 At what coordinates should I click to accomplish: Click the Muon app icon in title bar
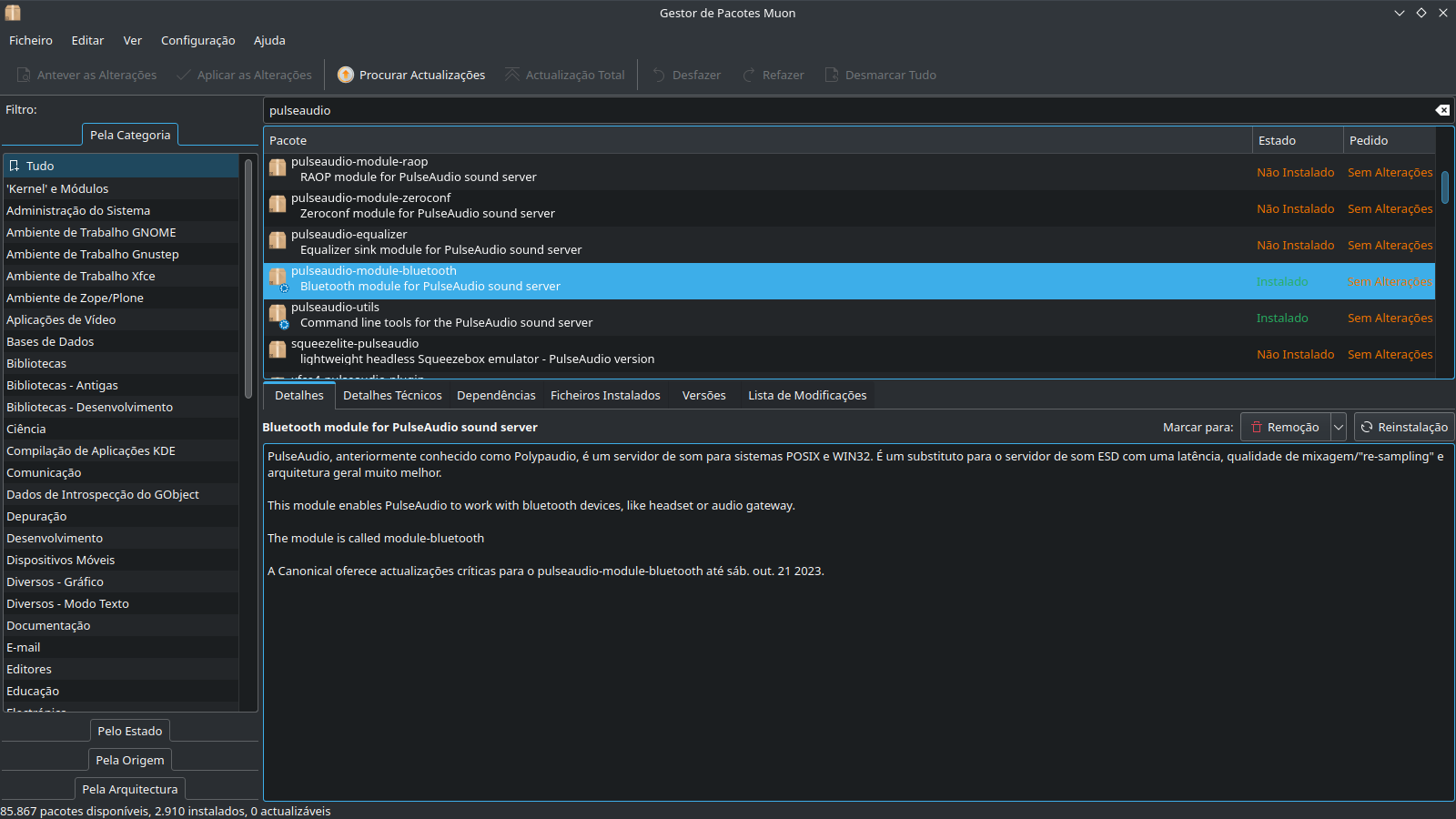coord(13,13)
